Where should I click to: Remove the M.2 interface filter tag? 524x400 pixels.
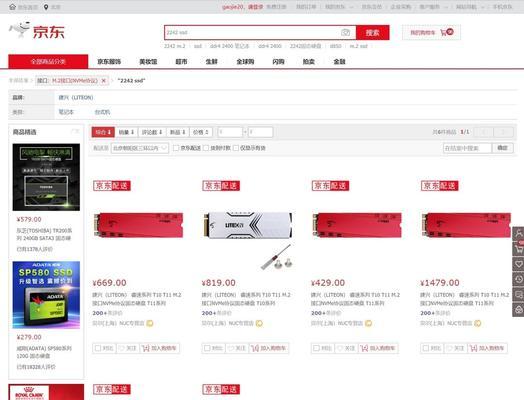[x=104, y=81]
